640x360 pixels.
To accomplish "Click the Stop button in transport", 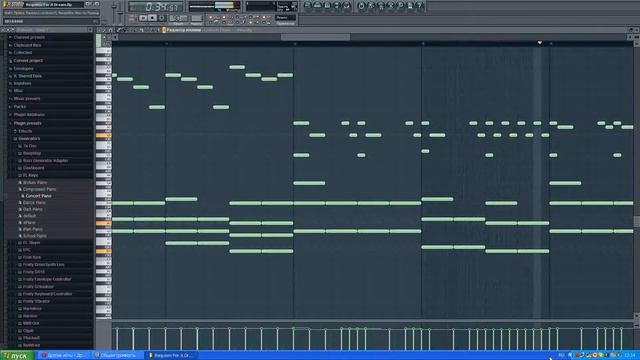I will click(152, 18).
